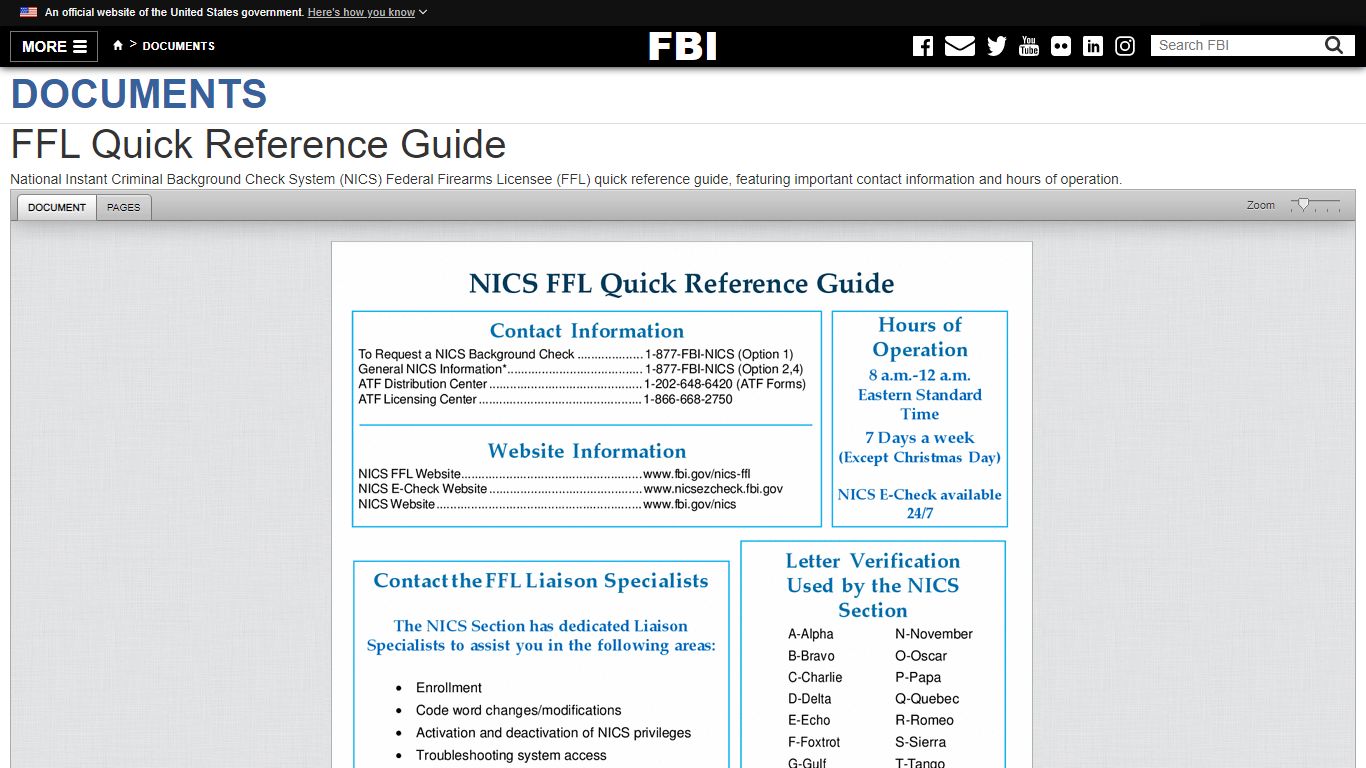This screenshot has height=768, width=1366.
Task: Click 'F-Foxtrot' in letter list
Action: pyautogui.click(x=814, y=742)
